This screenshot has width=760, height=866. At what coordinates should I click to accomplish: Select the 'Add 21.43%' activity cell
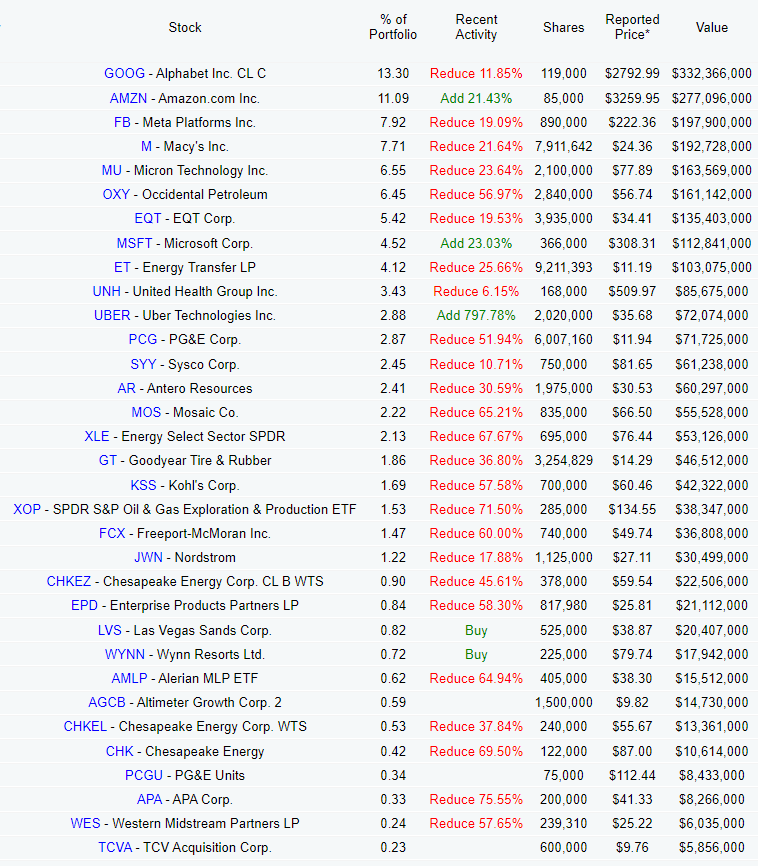[476, 98]
